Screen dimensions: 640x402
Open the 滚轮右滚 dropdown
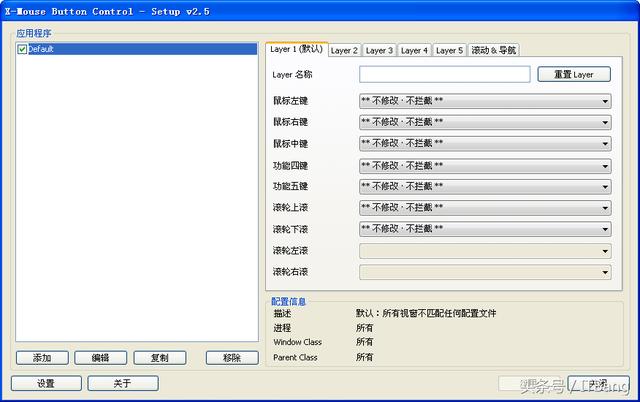coord(485,272)
